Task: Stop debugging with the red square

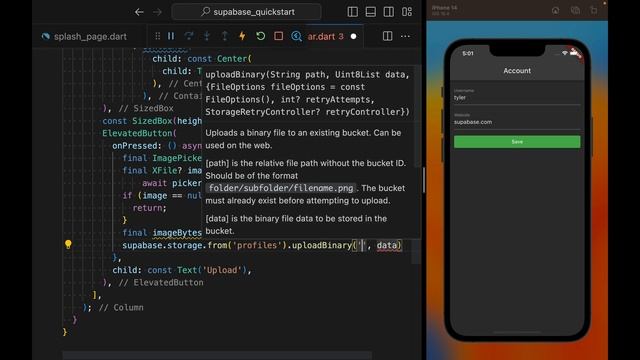Action: click(278, 36)
